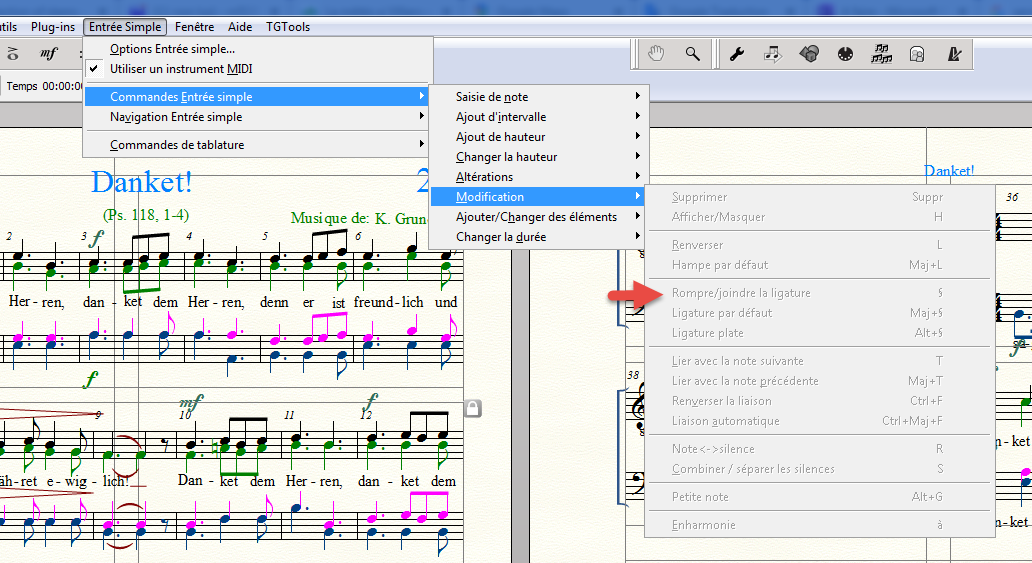Select the Zoom magnifier tool

(x=692, y=54)
